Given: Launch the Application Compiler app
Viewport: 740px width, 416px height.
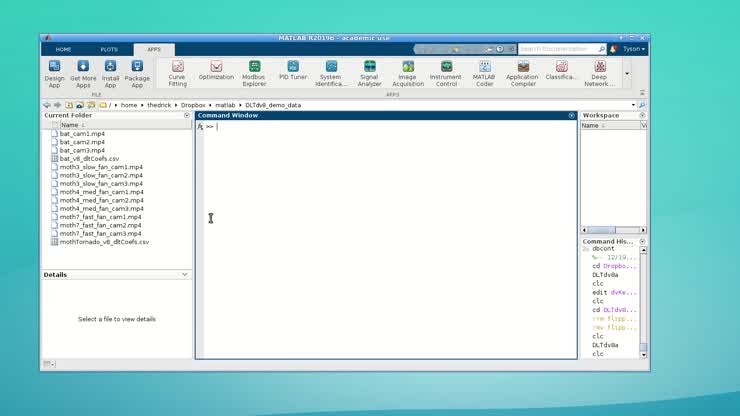Looking at the screenshot, I should tap(522, 70).
